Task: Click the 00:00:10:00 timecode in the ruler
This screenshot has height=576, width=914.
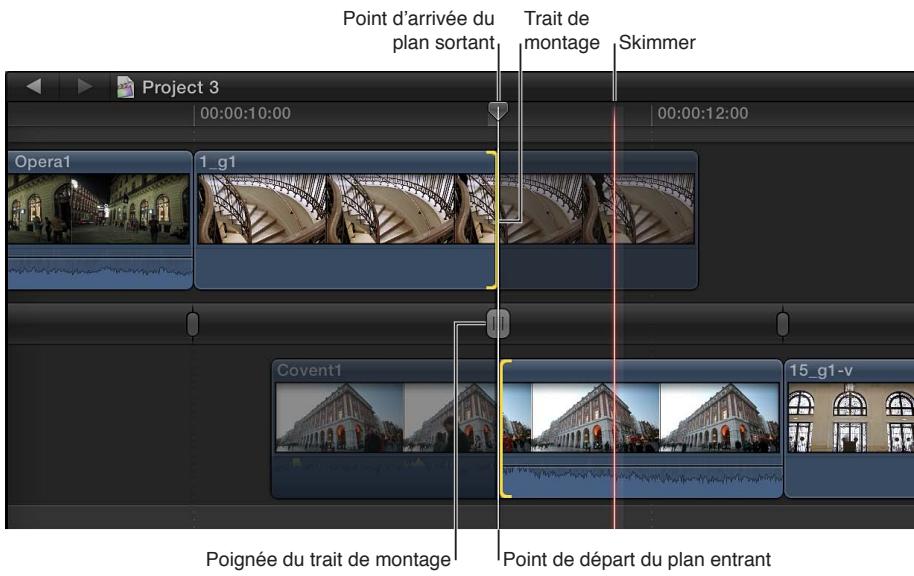Action: coord(245,113)
